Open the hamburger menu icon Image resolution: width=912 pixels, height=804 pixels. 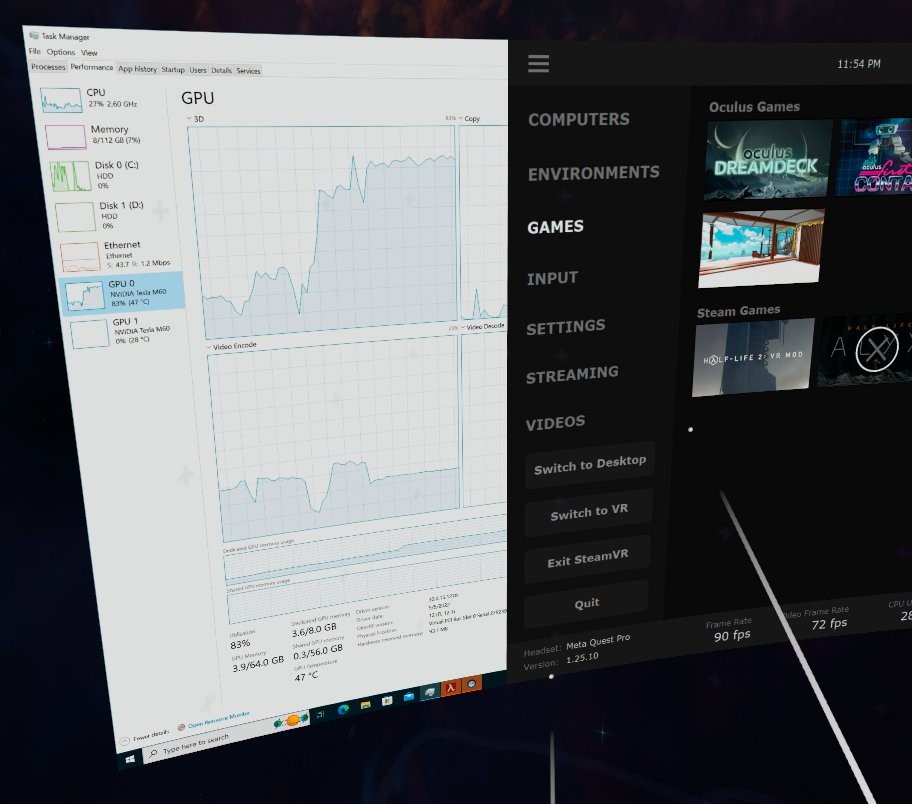click(539, 64)
